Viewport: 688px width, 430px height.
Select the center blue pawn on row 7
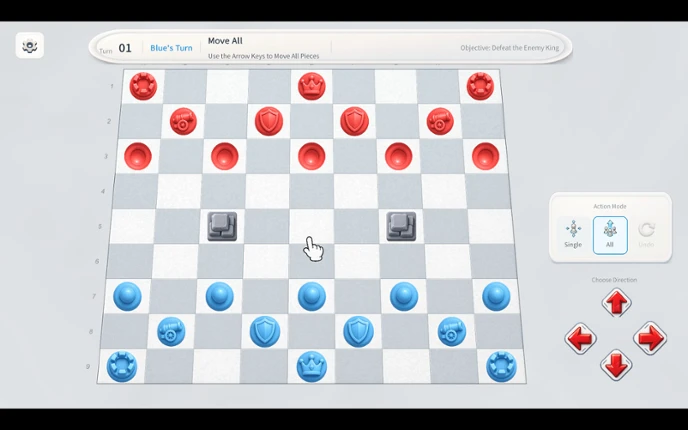312,296
